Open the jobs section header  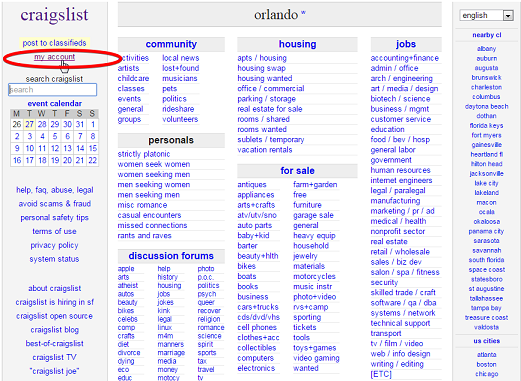point(406,44)
